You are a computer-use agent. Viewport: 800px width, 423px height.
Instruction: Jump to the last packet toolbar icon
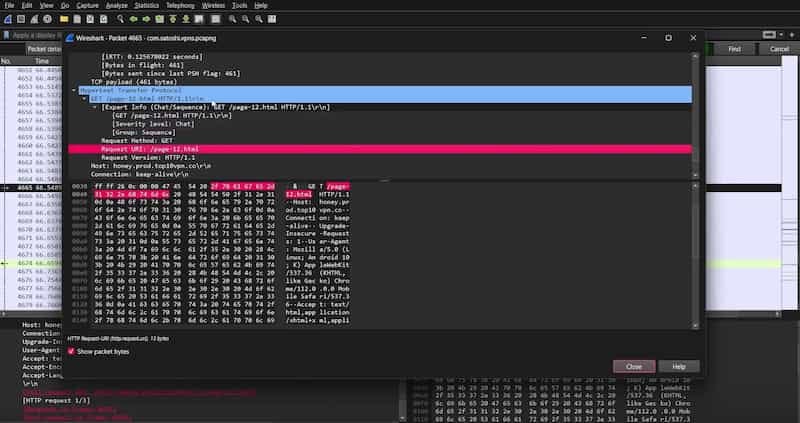[x=186, y=19]
